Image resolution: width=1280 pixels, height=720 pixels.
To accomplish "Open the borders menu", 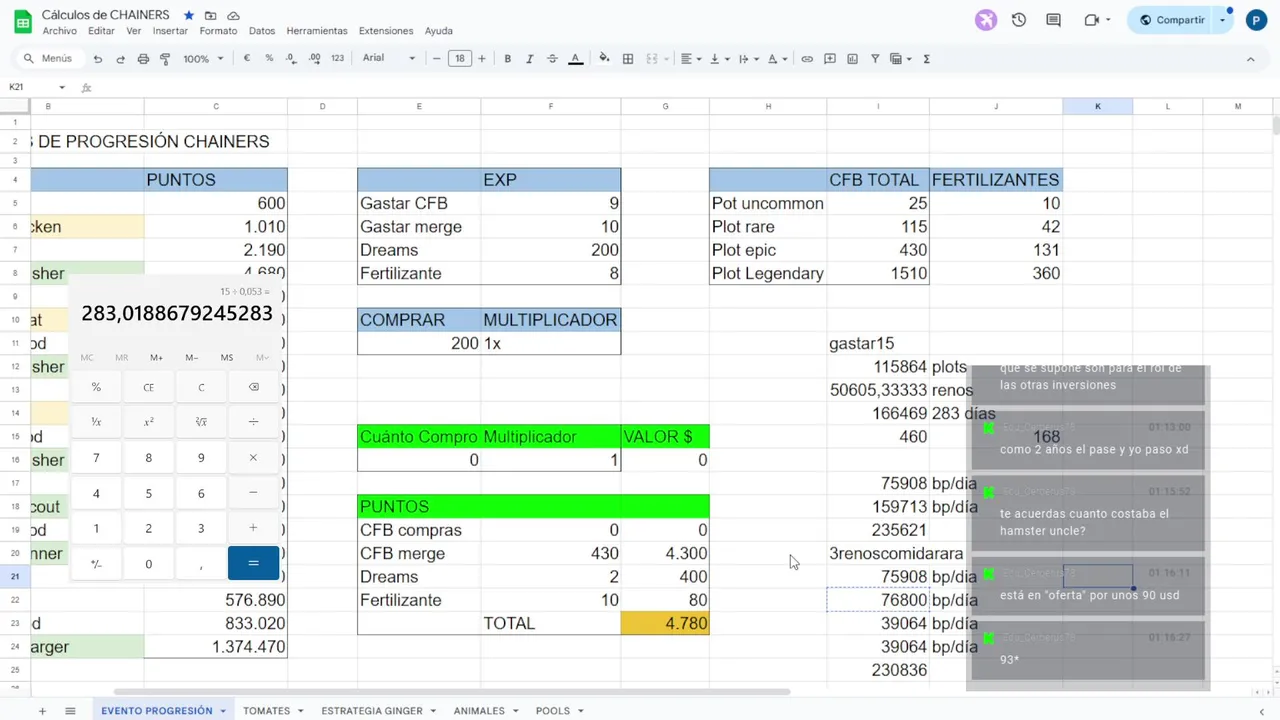I will tap(628, 59).
